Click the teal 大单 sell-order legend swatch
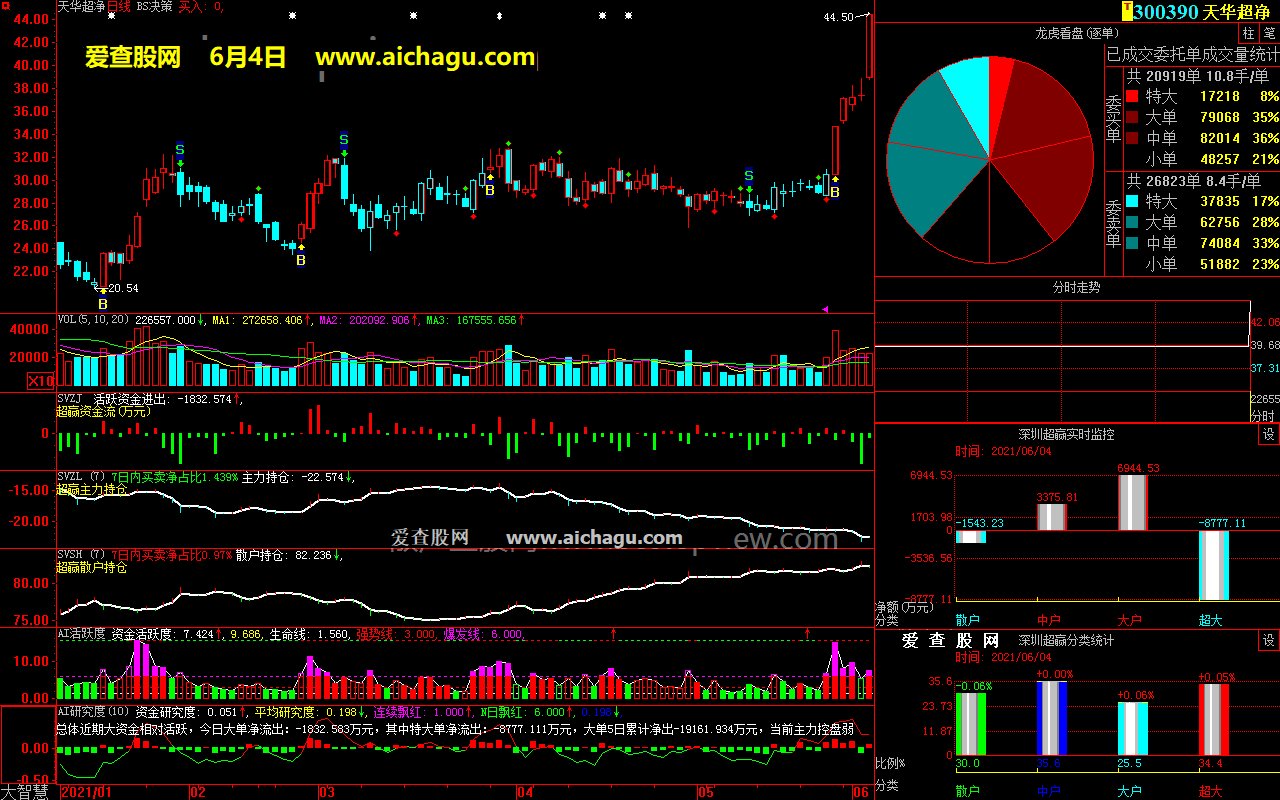 [x=1132, y=222]
